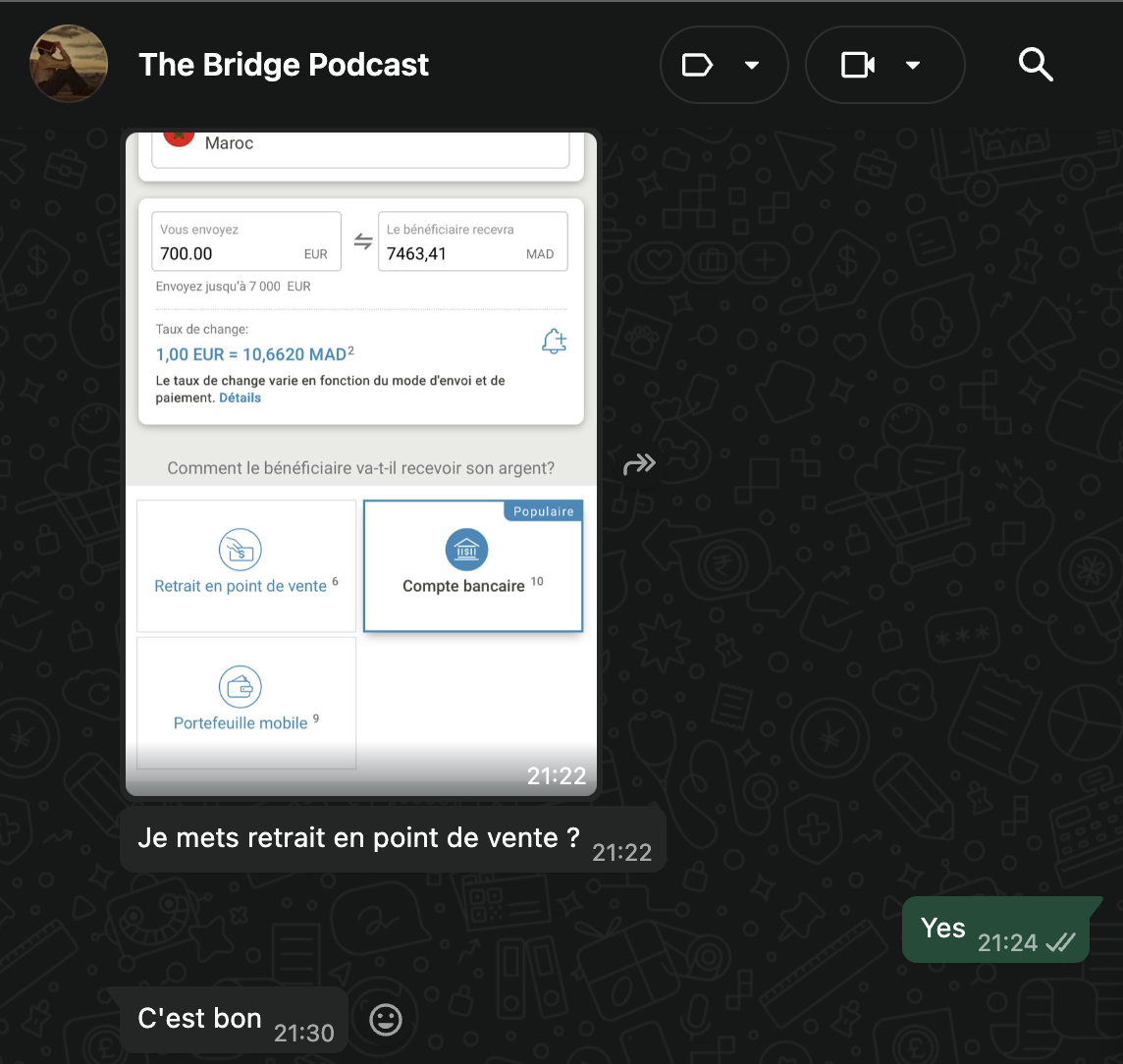The width and height of the screenshot is (1123, 1064).
Task: Click the double-check read receipt on "Yes"
Action: (1060, 943)
